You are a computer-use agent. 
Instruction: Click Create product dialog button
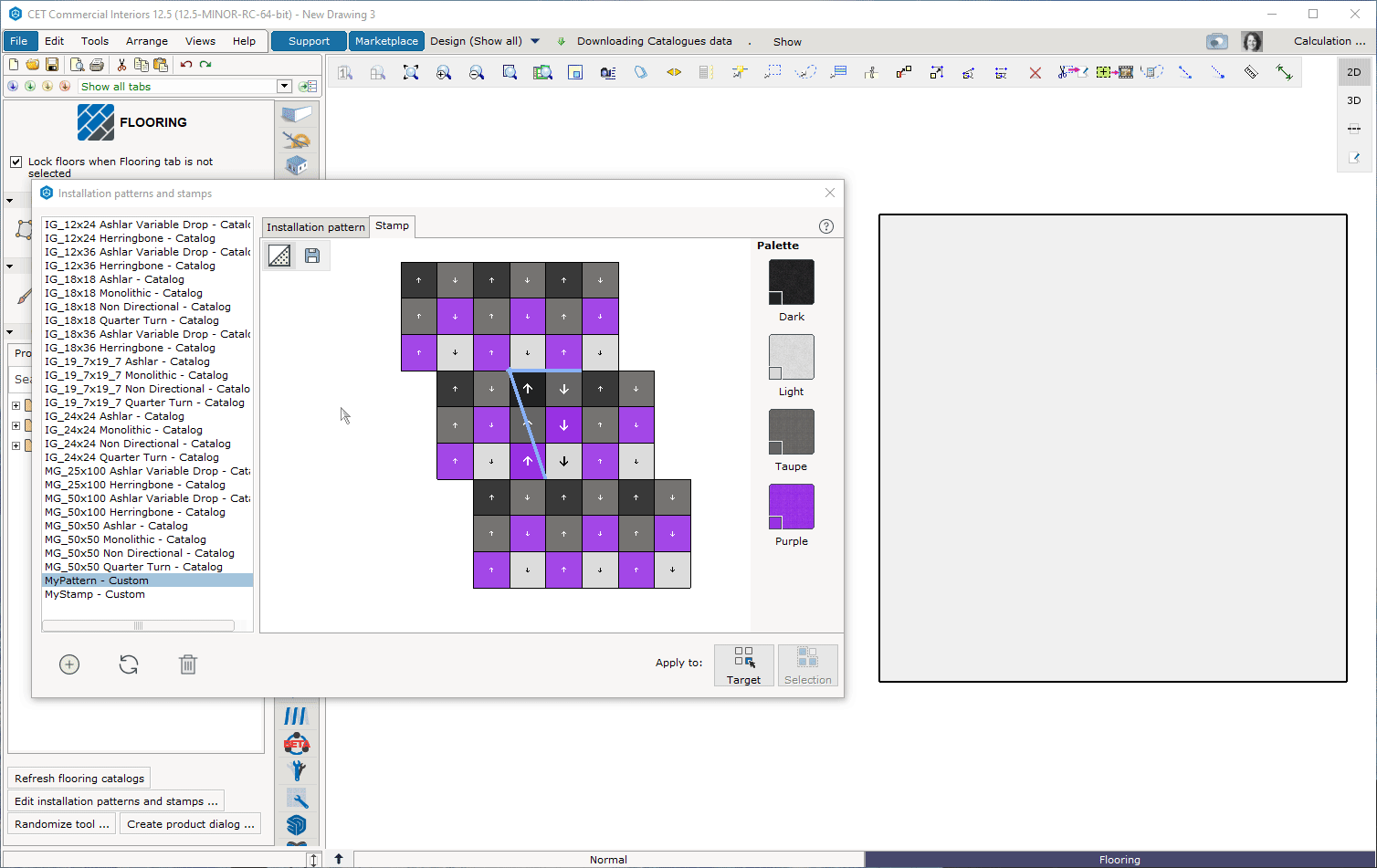190,824
